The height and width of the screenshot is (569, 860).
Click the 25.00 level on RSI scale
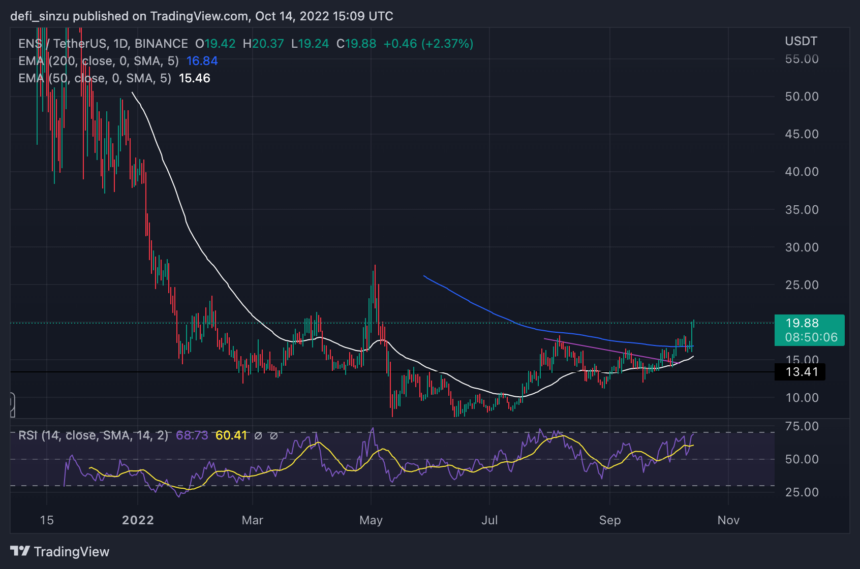802,492
